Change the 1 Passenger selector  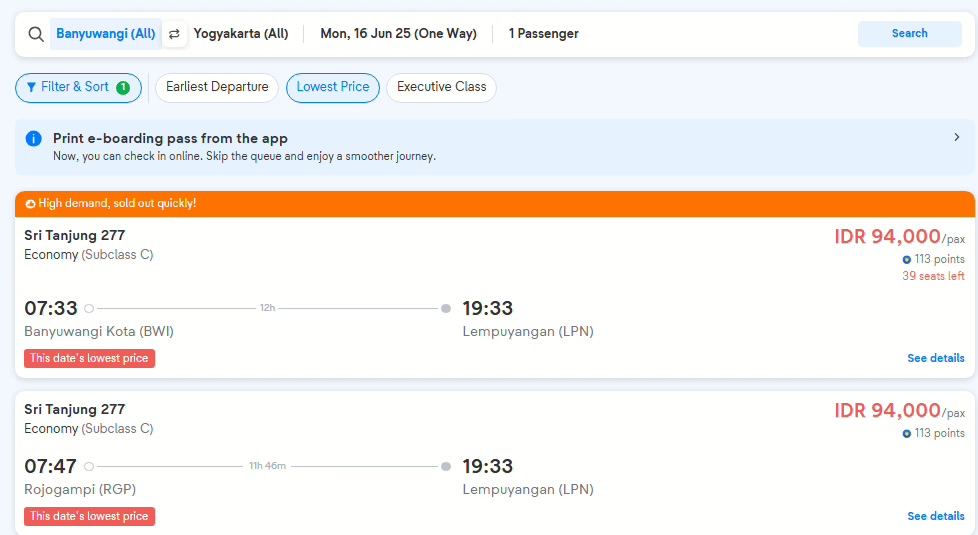pyautogui.click(x=543, y=34)
